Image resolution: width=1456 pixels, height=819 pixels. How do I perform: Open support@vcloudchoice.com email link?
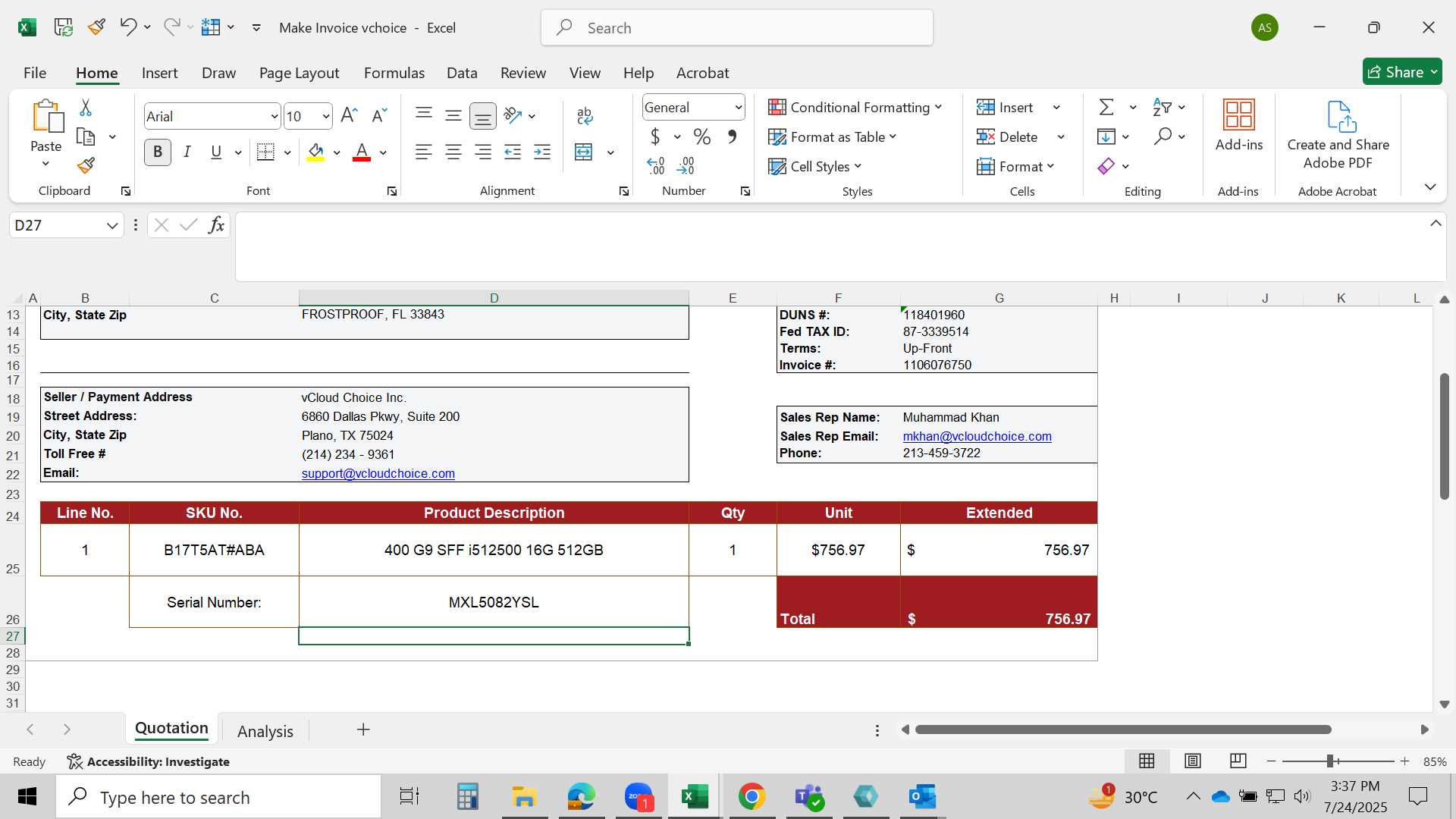pos(378,473)
